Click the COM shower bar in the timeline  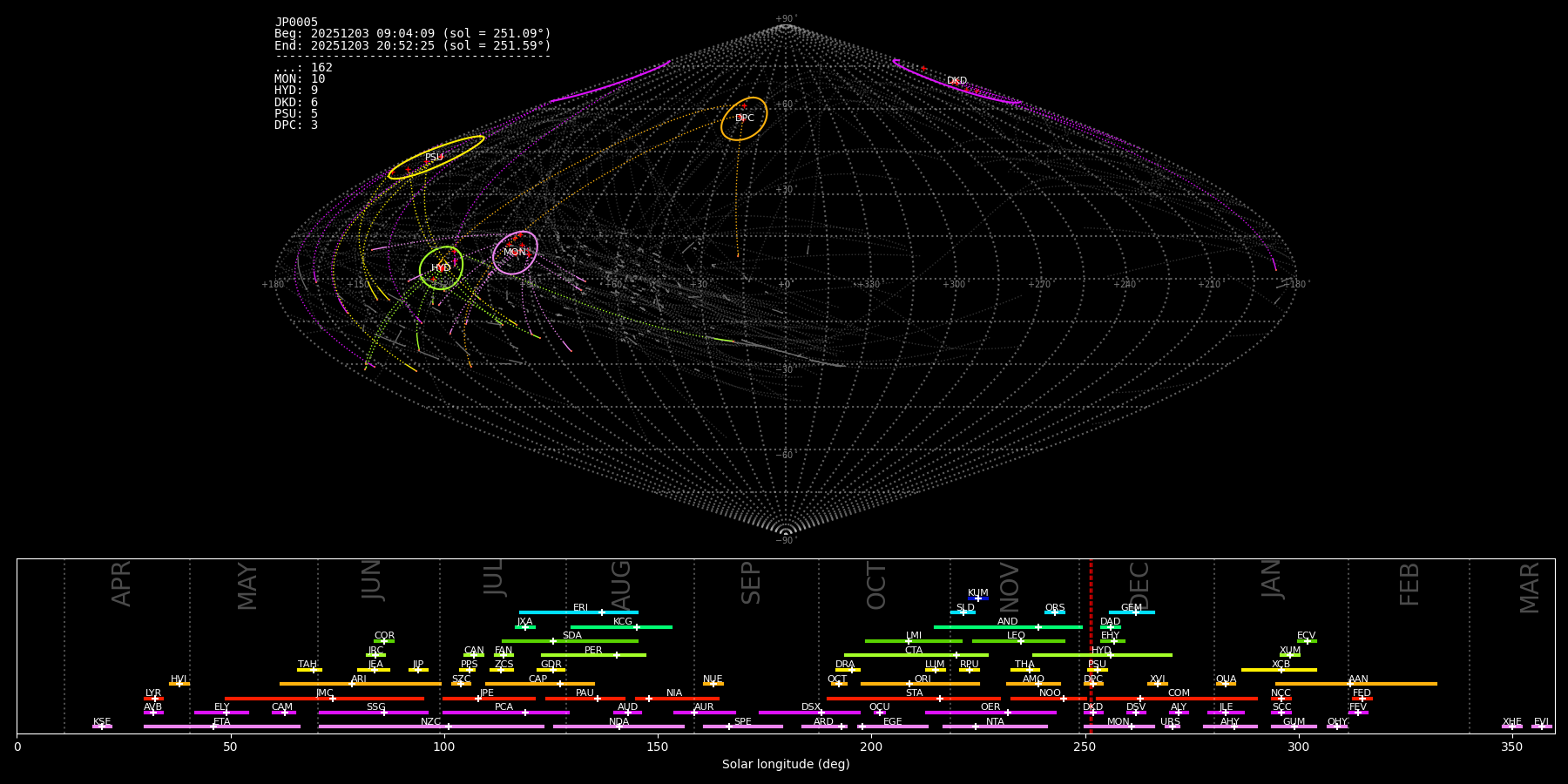point(1178,699)
